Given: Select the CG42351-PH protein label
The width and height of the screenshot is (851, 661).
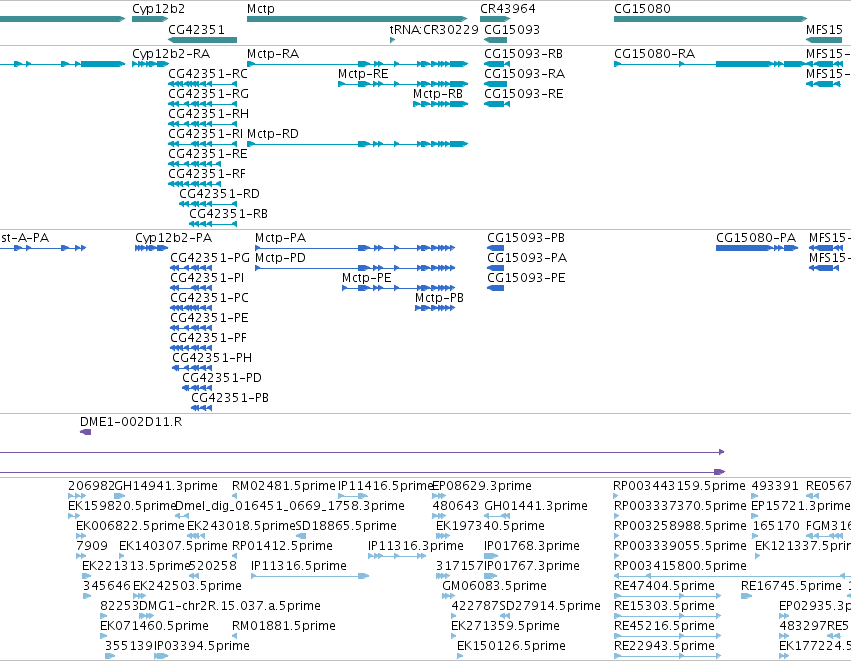Looking at the screenshot, I should click(x=212, y=358).
